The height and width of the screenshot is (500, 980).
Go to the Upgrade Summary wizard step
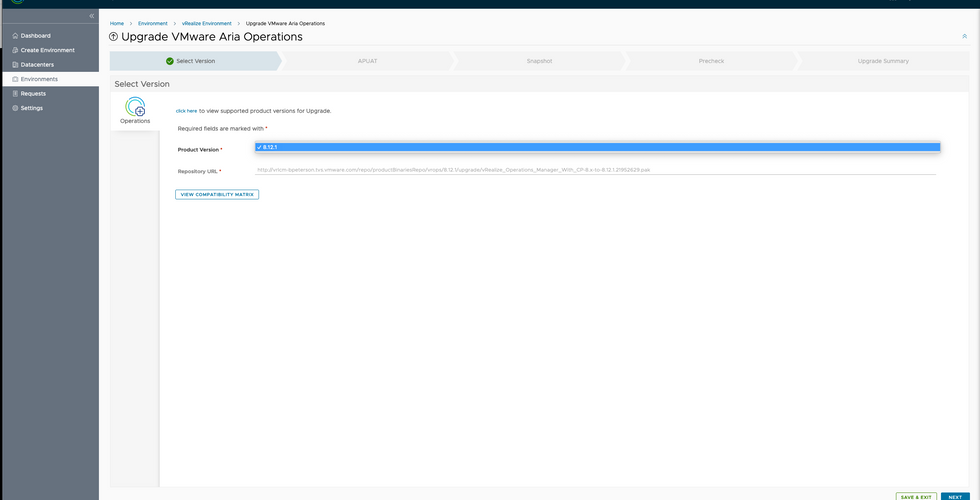tap(883, 61)
